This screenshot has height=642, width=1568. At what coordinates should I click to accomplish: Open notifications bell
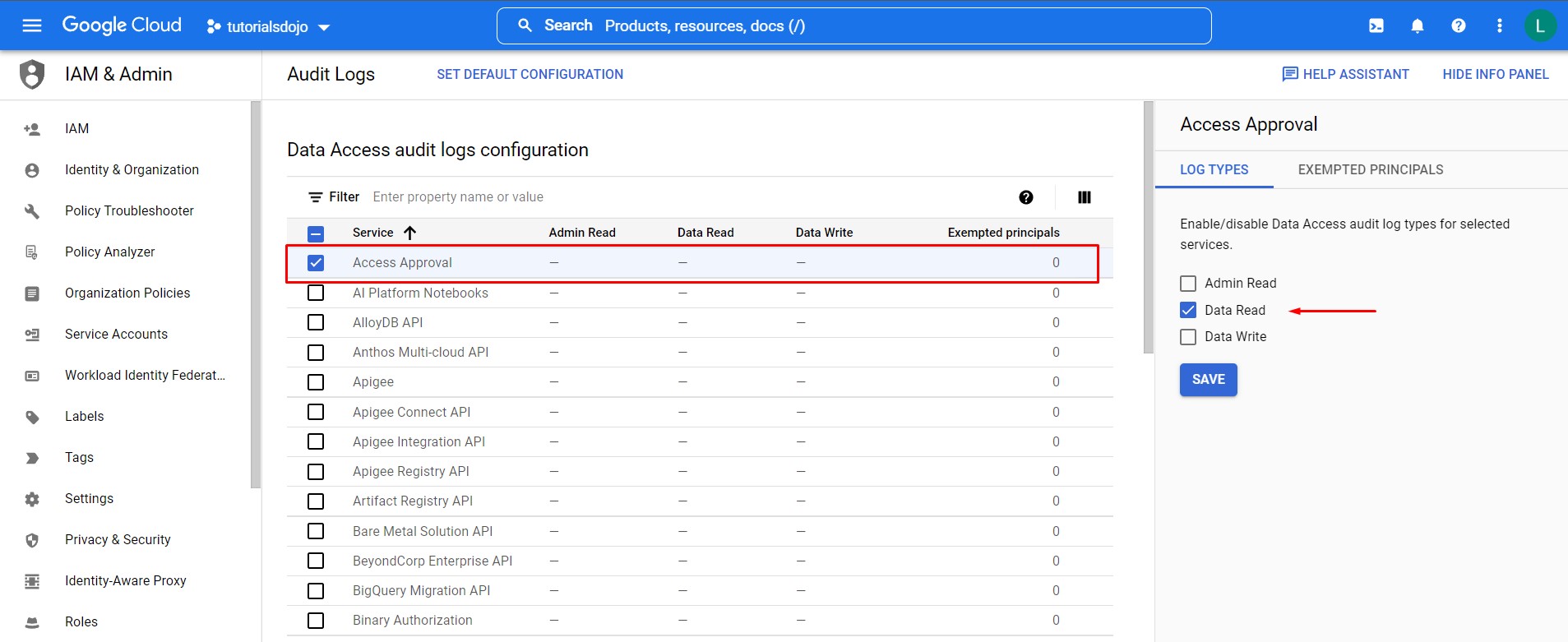(1418, 25)
